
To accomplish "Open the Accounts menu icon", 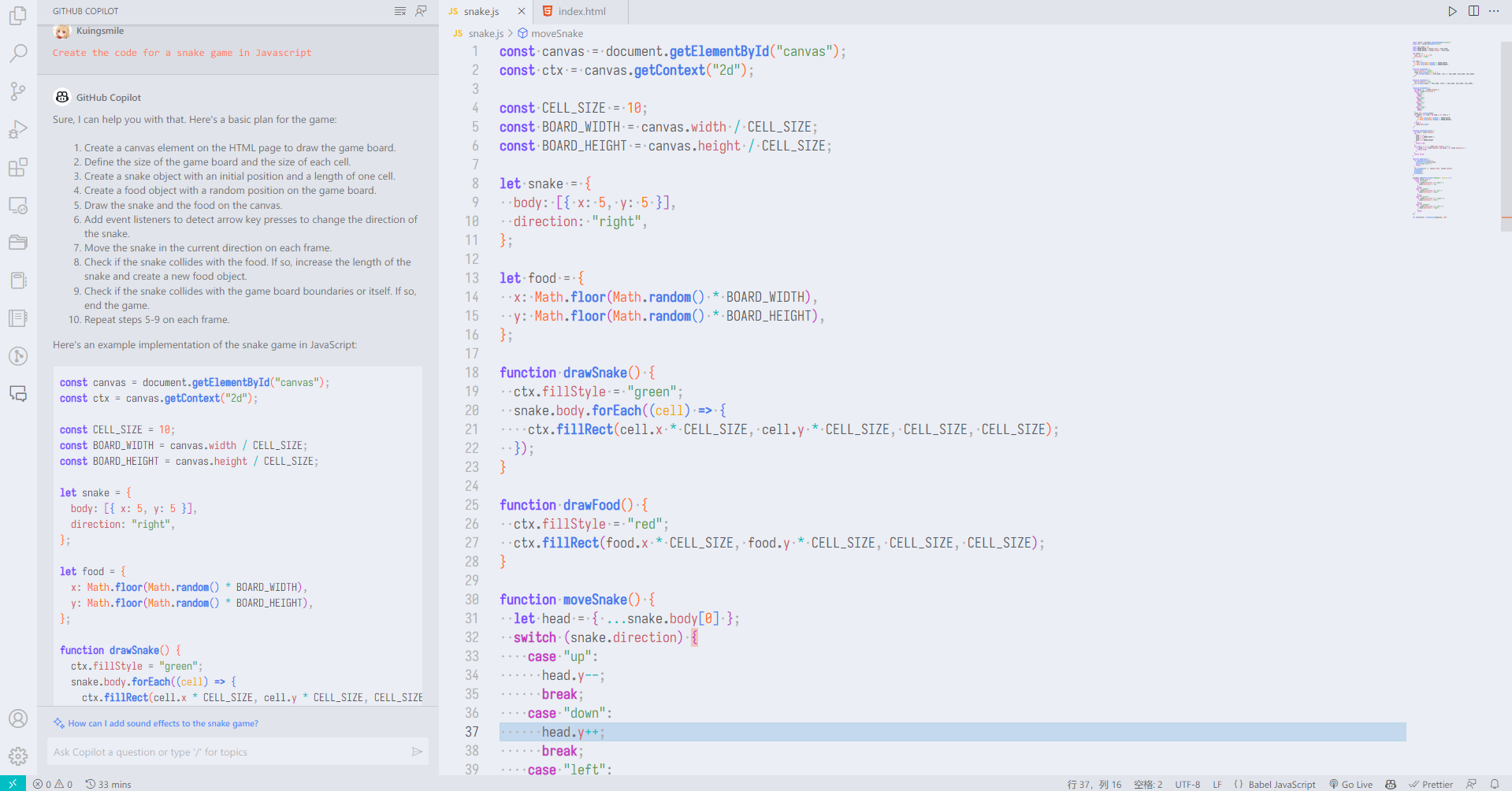I will tap(18, 719).
